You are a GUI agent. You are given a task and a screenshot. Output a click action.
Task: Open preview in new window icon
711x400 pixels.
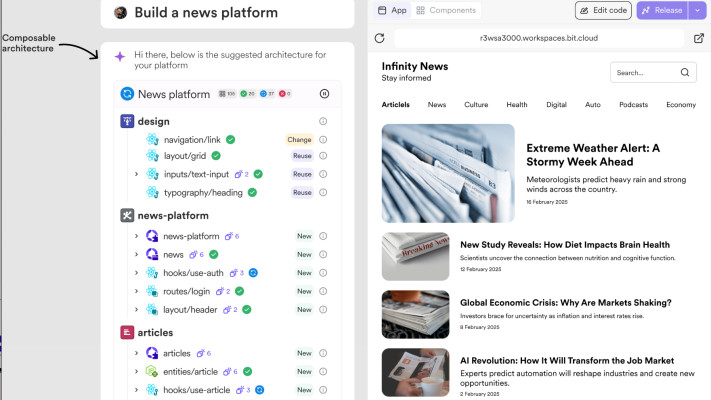[699, 38]
